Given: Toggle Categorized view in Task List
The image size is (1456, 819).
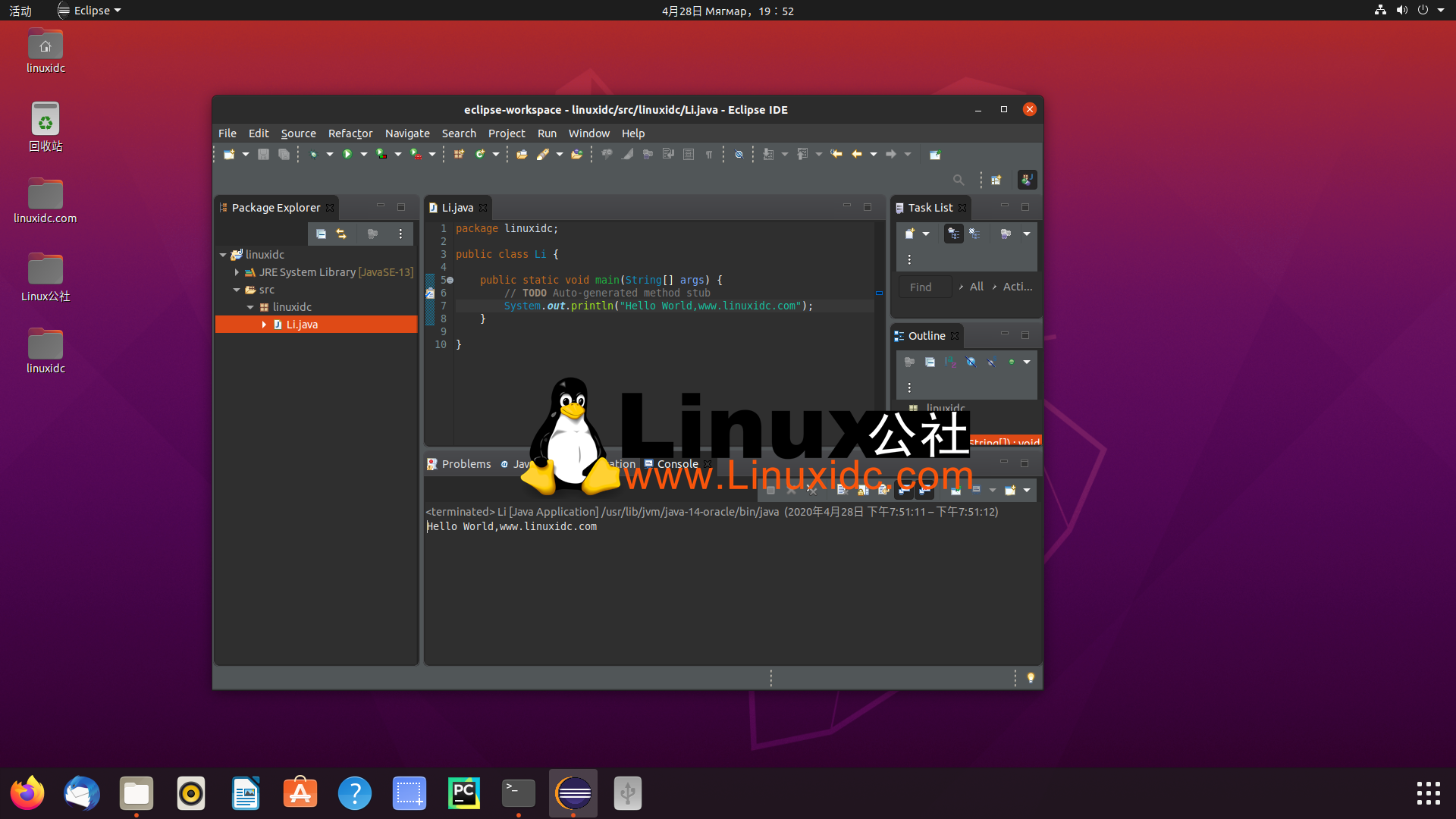Looking at the screenshot, I should tap(954, 234).
